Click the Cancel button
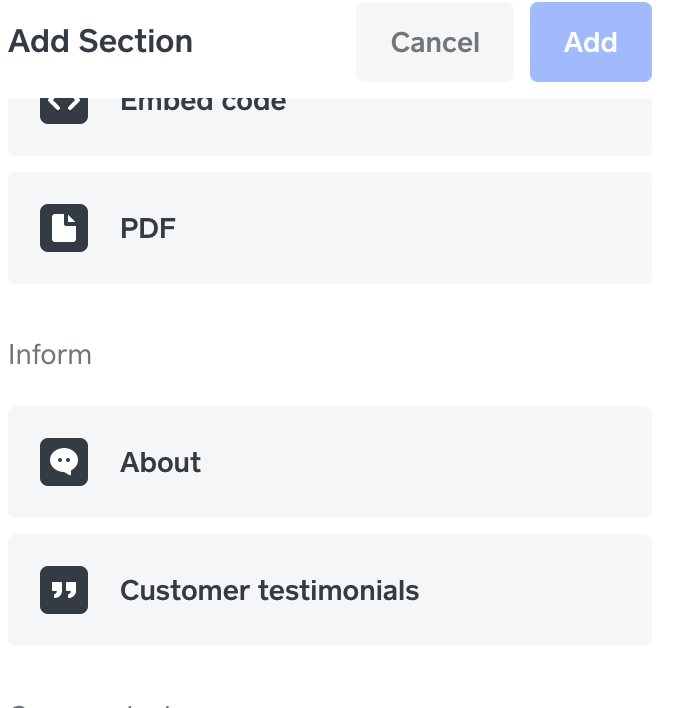This screenshot has width=678, height=708. click(435, 42)
